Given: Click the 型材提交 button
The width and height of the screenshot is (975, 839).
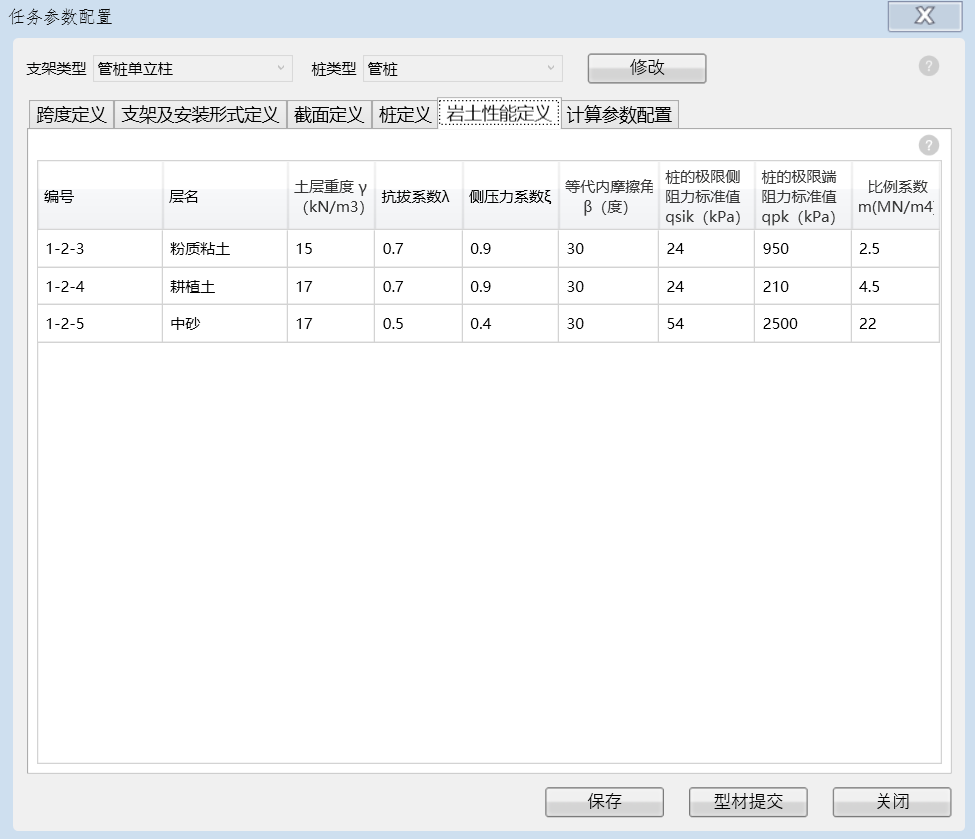Looking at the screenshot, I should click(x=747, y=802).
